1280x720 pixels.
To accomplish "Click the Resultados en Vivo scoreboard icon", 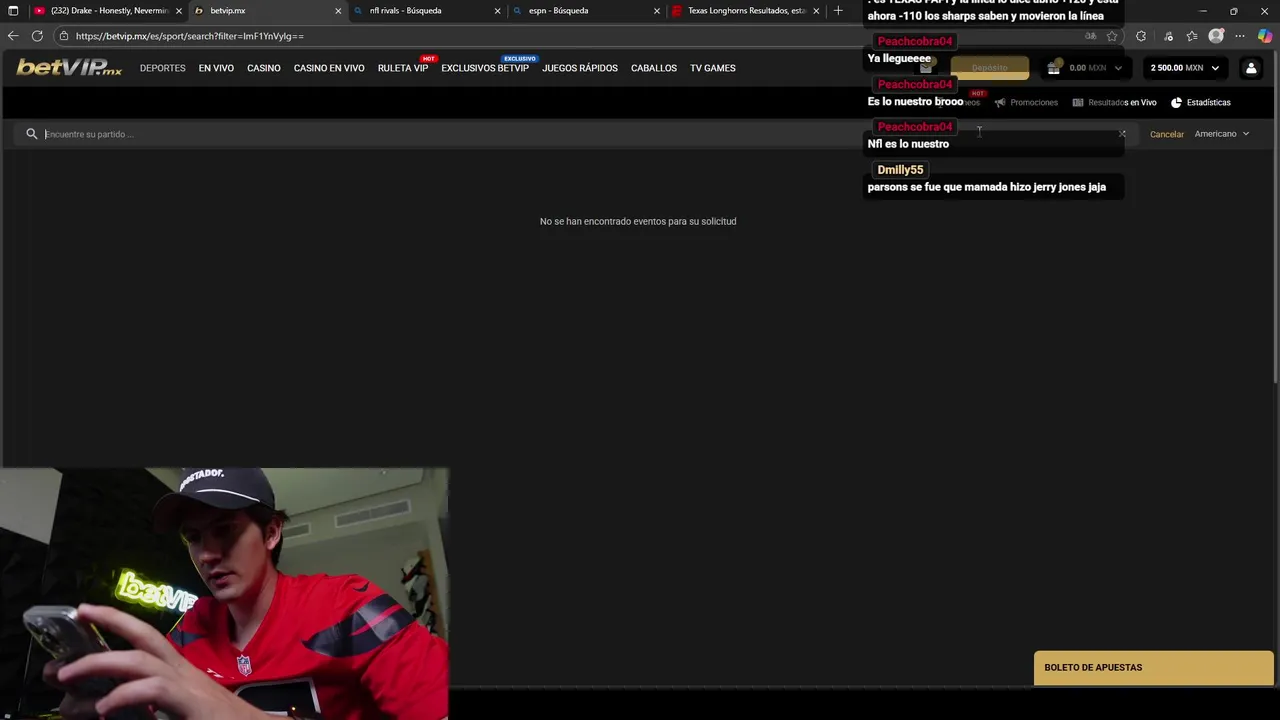I will [x=1078, y=102].
